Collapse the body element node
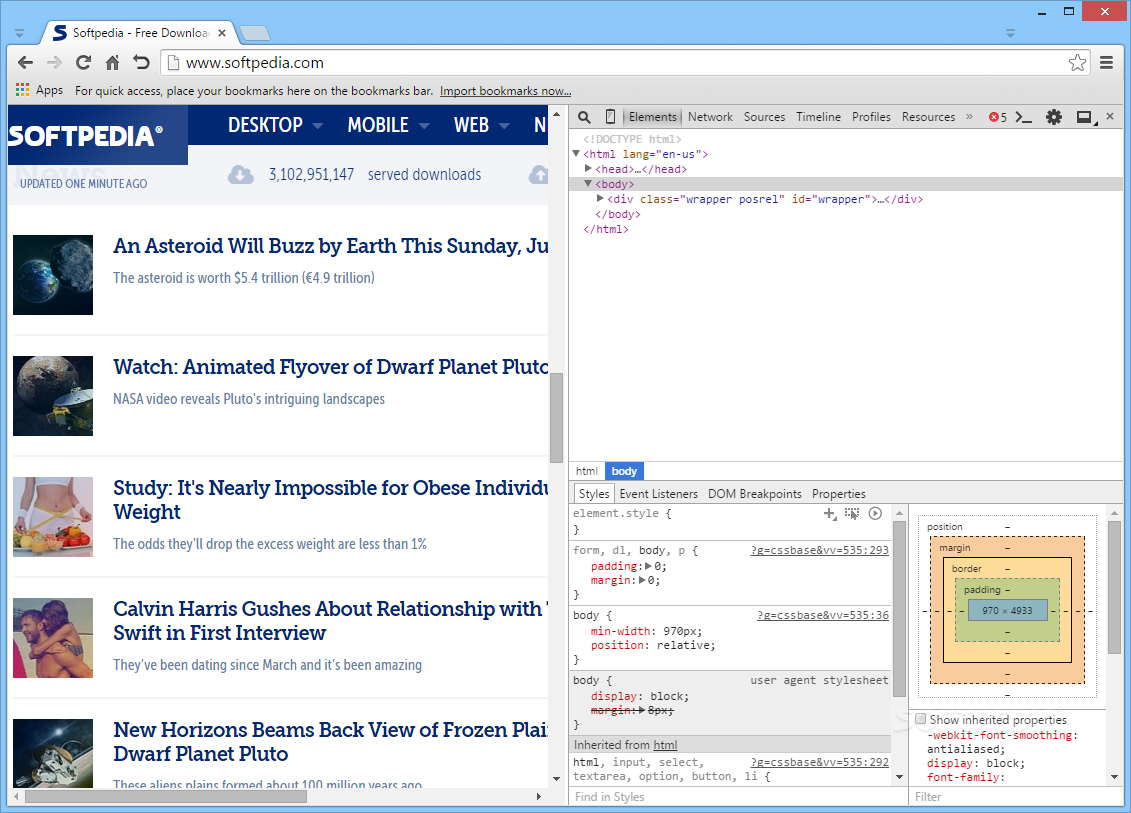 (x=588, y=184)
